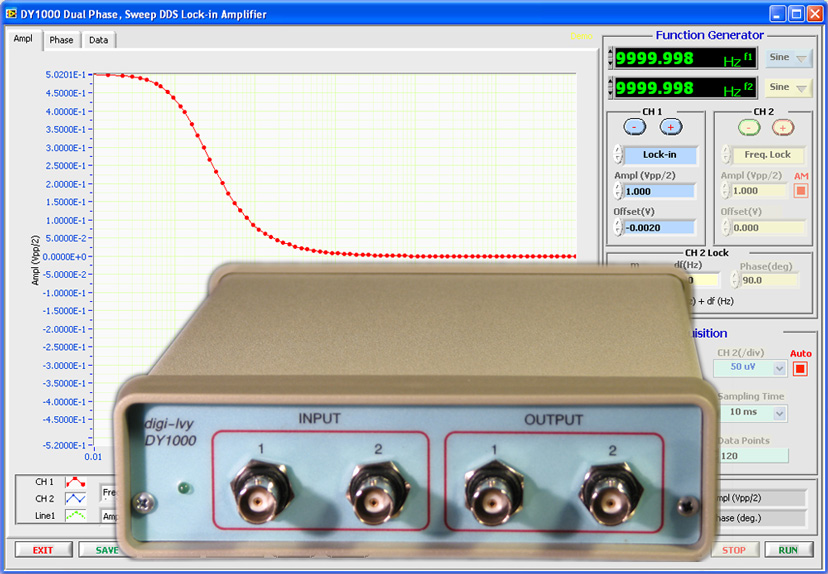Click the LabVIEW title bar icon
Viewport: 828px width, 574px height.
(x=11, y=13)
